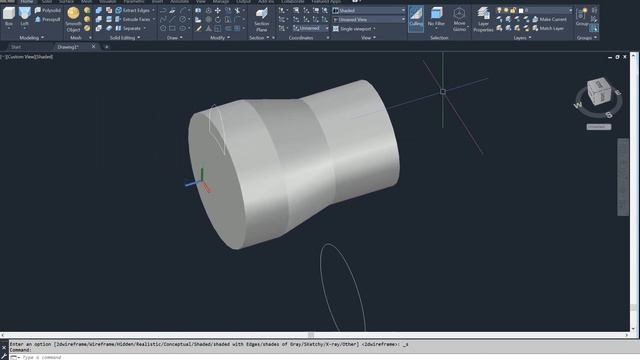Click the Separate solid editing tool
640x360 pixels.
click(x=129, y=28)
